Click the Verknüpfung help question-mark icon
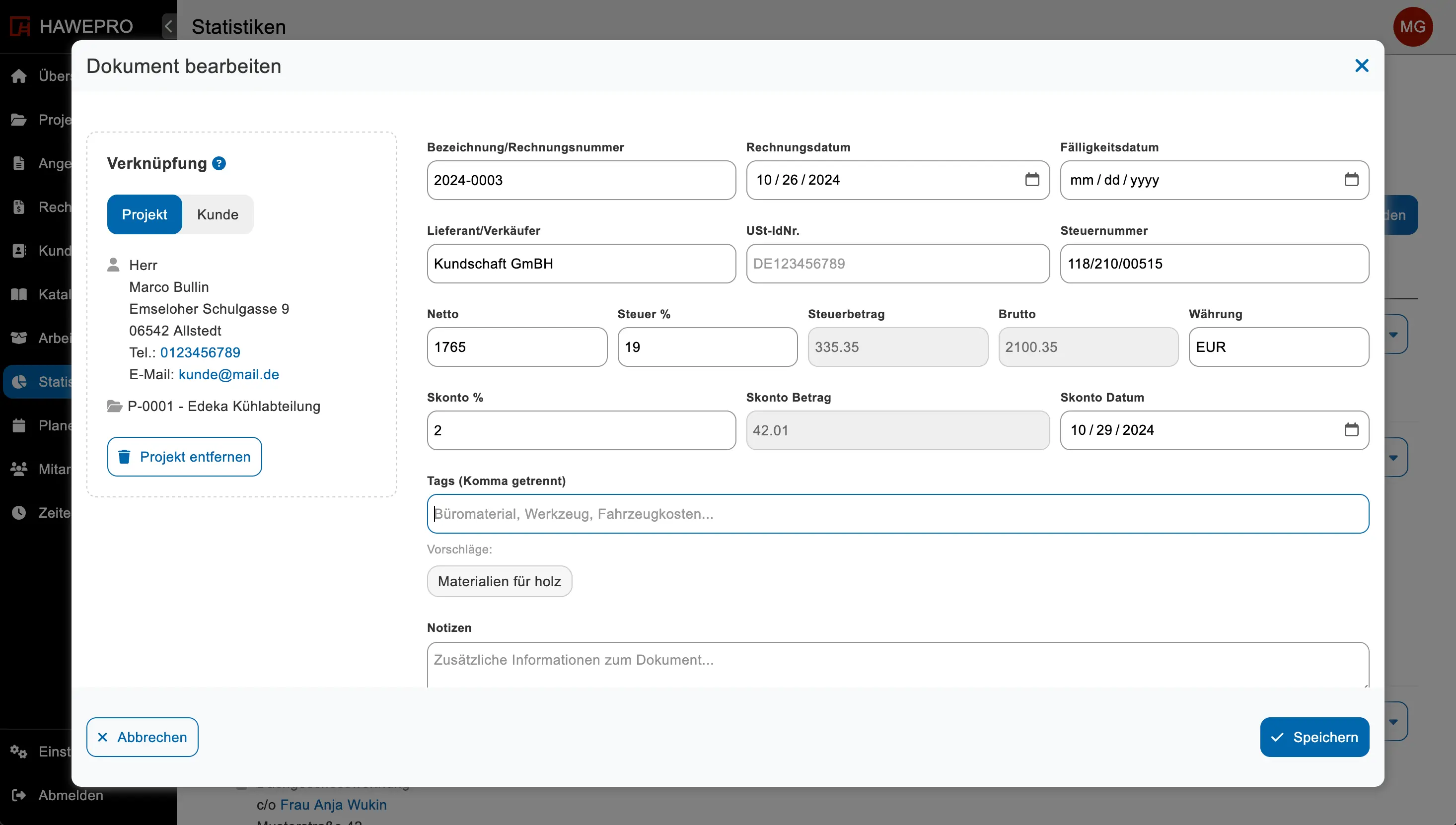Screen dimensions: 1456x825 tap(219, 163)
